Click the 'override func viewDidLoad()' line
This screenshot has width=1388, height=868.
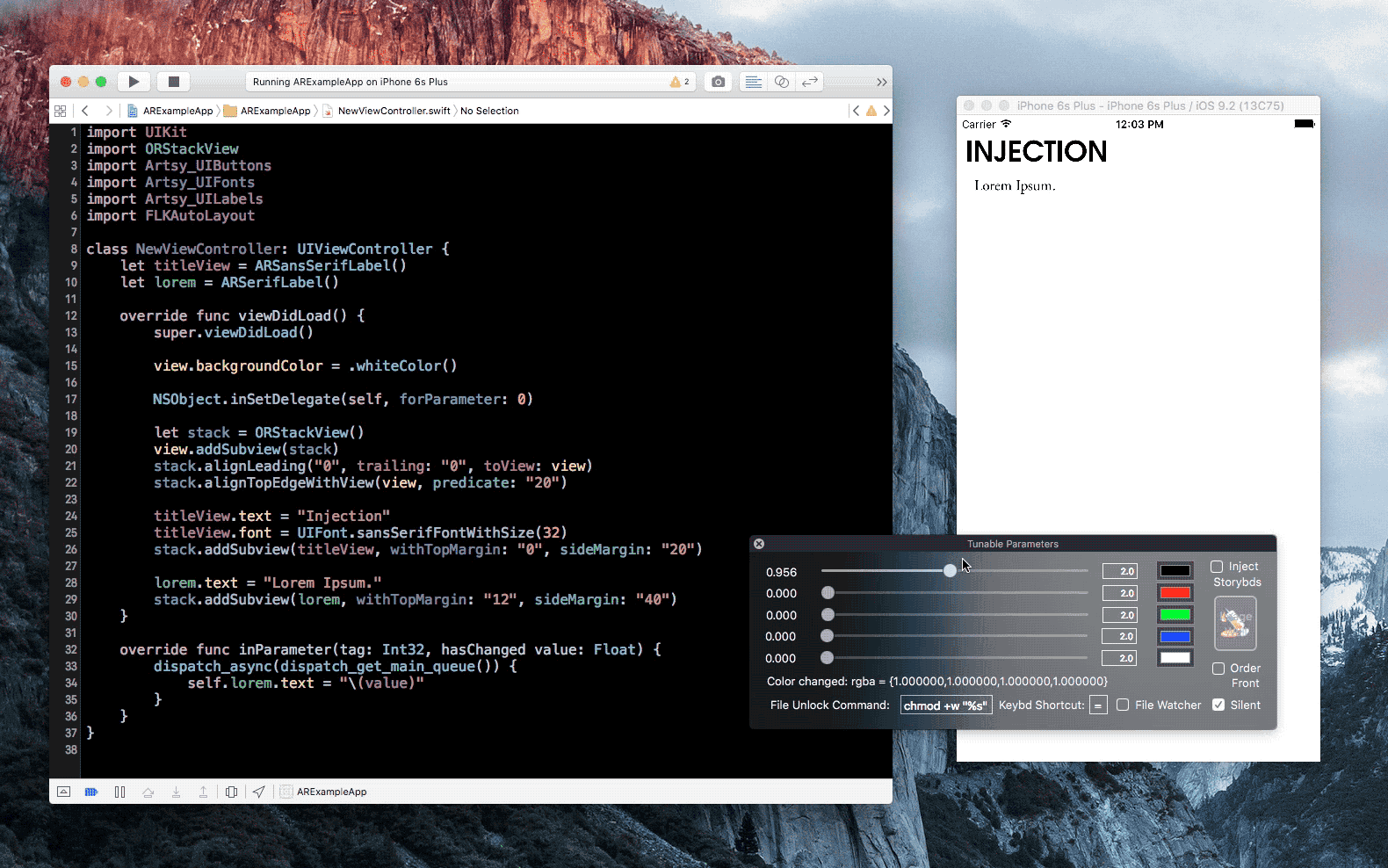pos(242,315)
